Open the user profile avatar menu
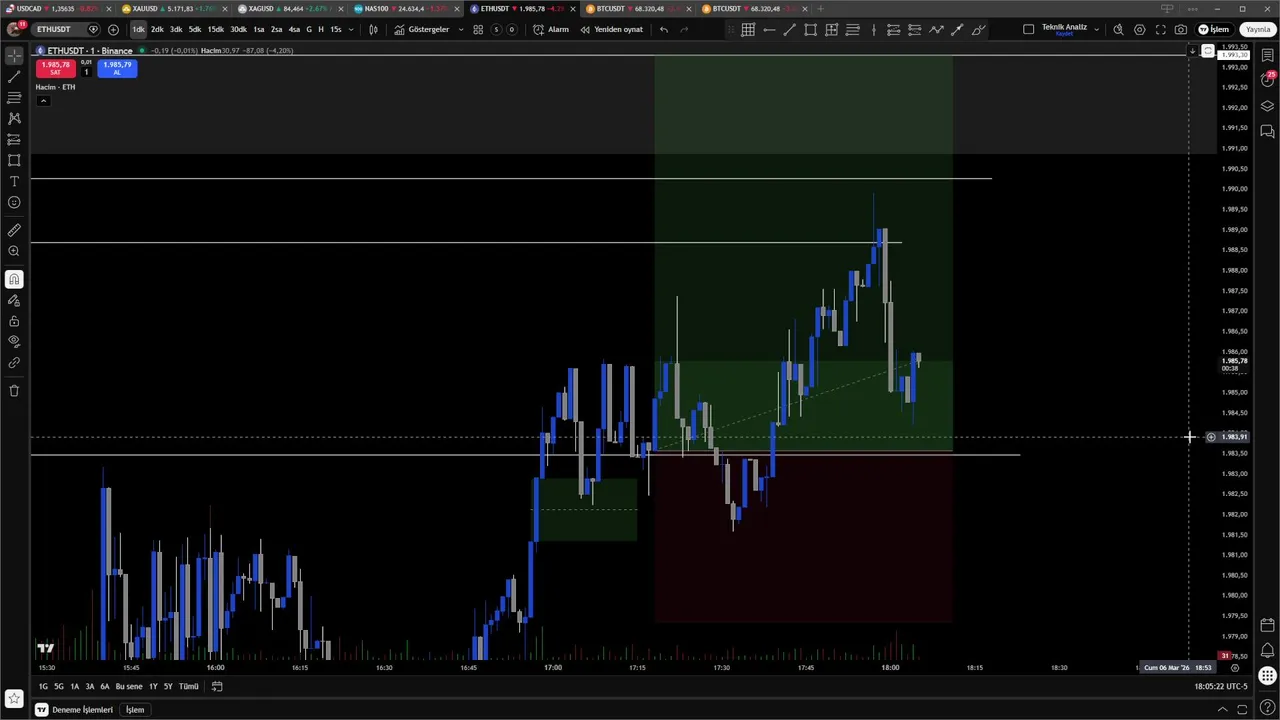The image size is (1280, 720). [x=14, y=29]
